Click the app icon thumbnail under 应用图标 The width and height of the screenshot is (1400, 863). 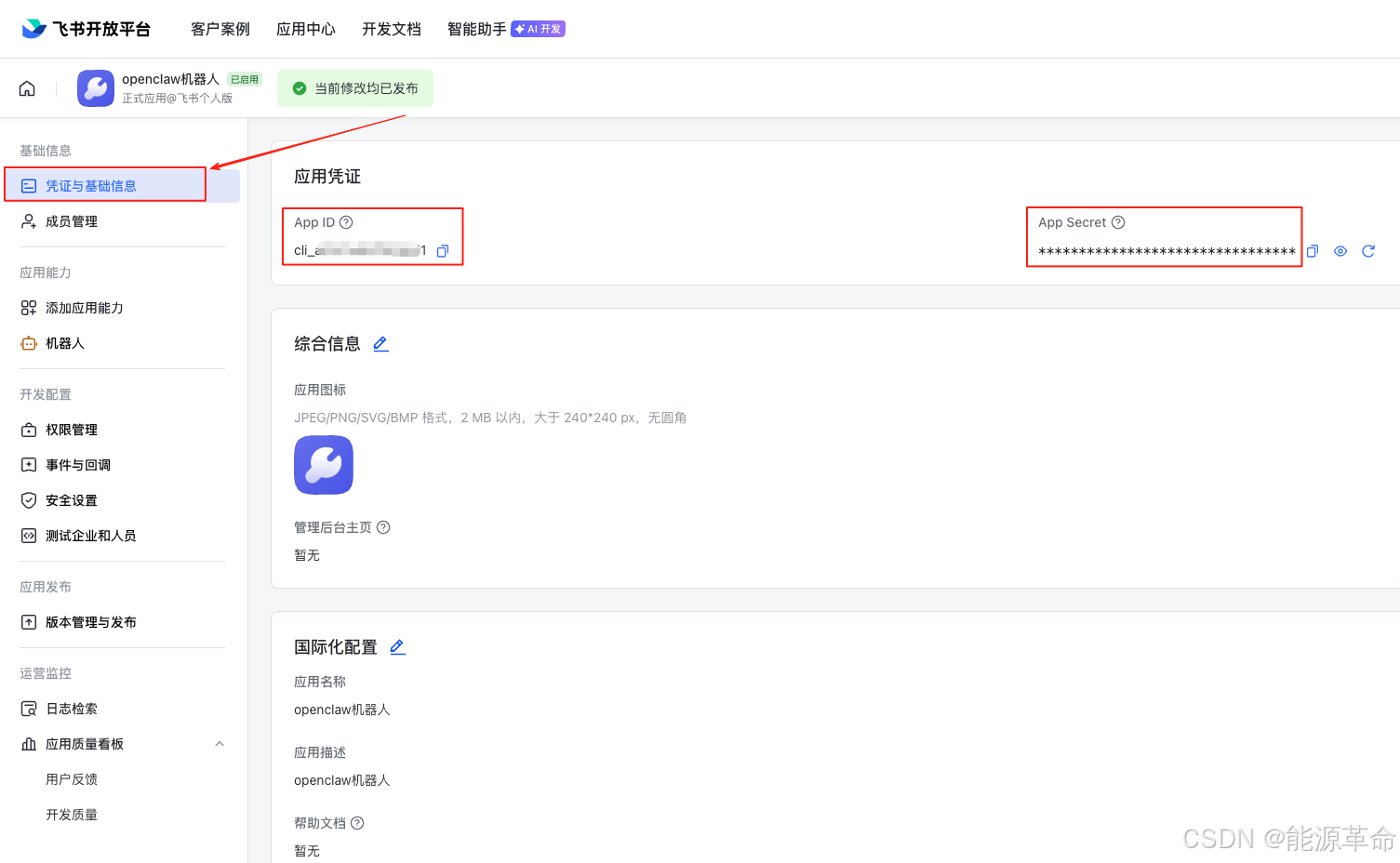click(324, 465)
